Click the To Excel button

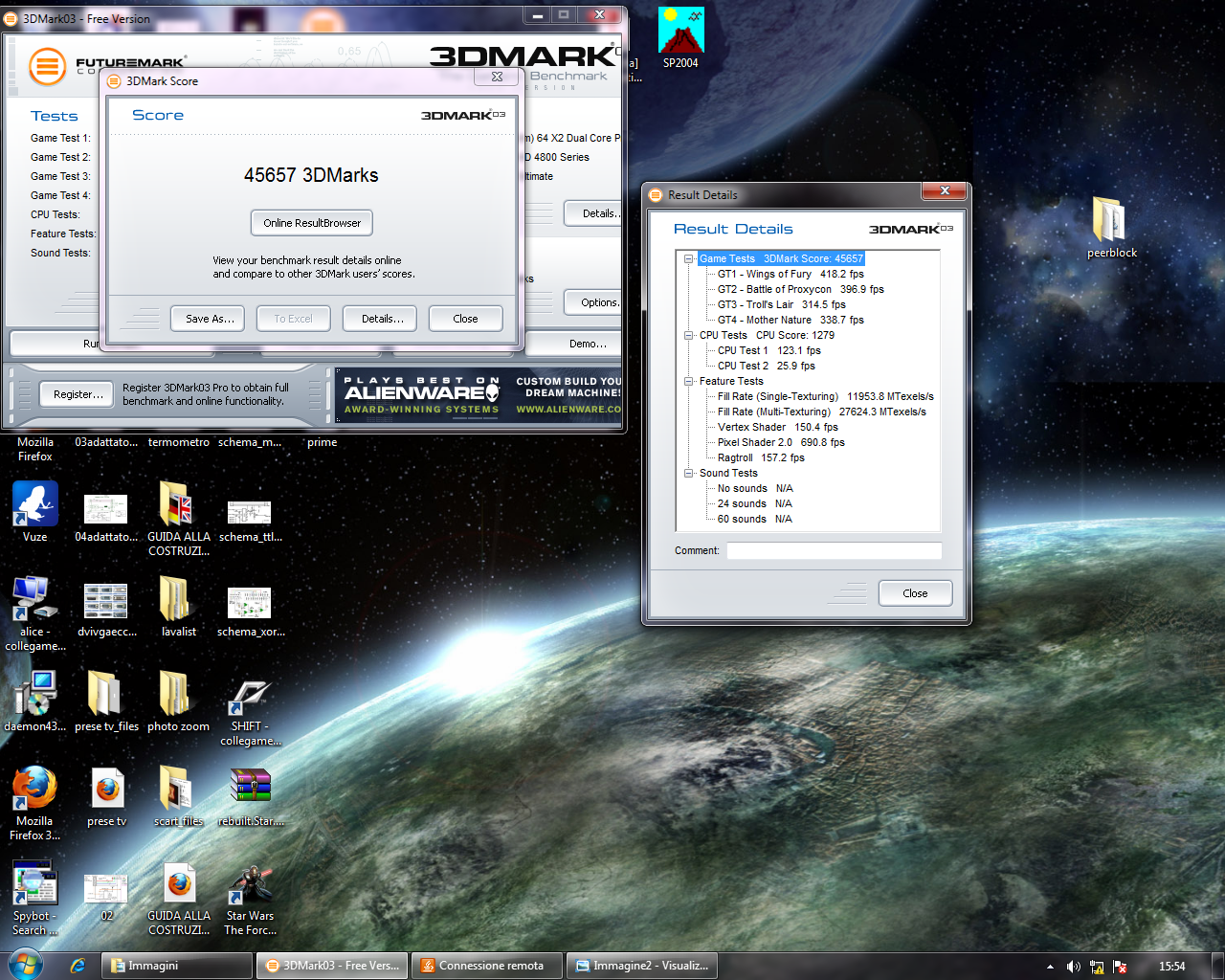click(293, 319)
